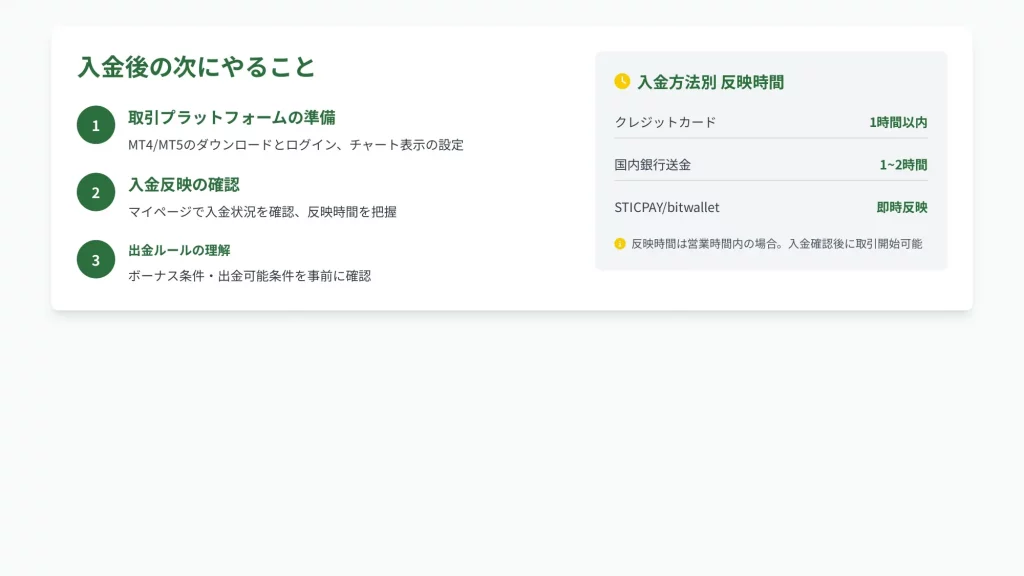Click the 反映時間は営業時間内の場合 note text

(x=776, y=243)
